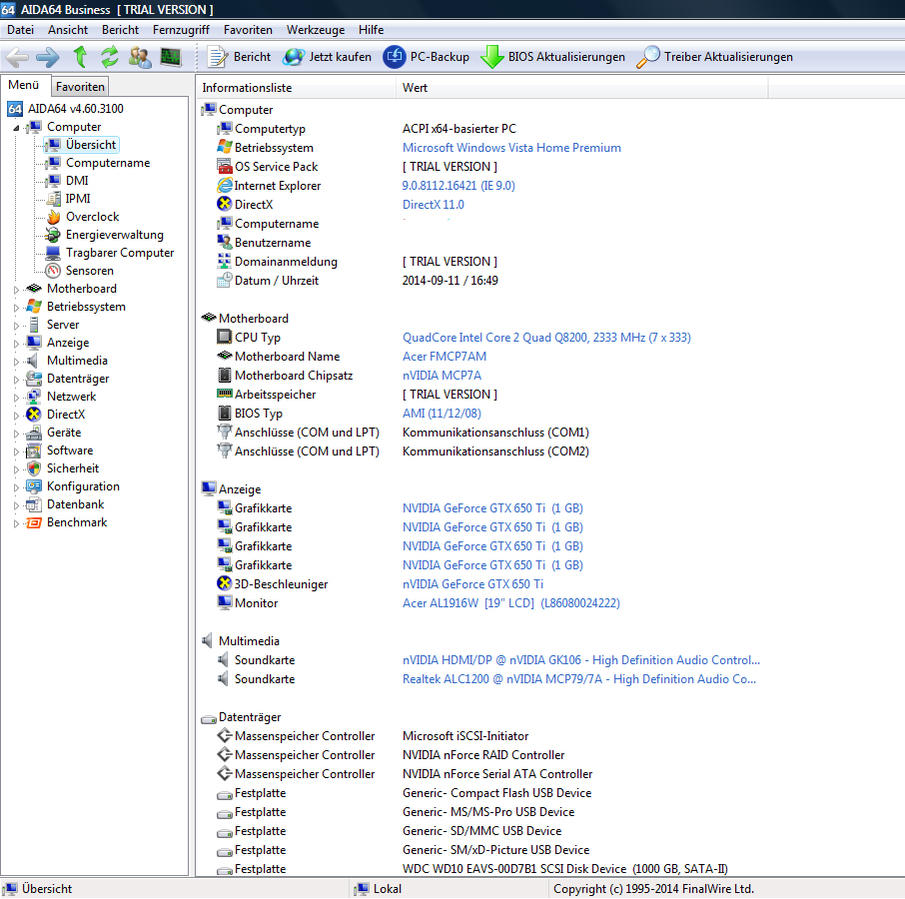Screen dimensions: 905x899
Task: Expand the Software tree node
Action: click(x=16, y=451)
